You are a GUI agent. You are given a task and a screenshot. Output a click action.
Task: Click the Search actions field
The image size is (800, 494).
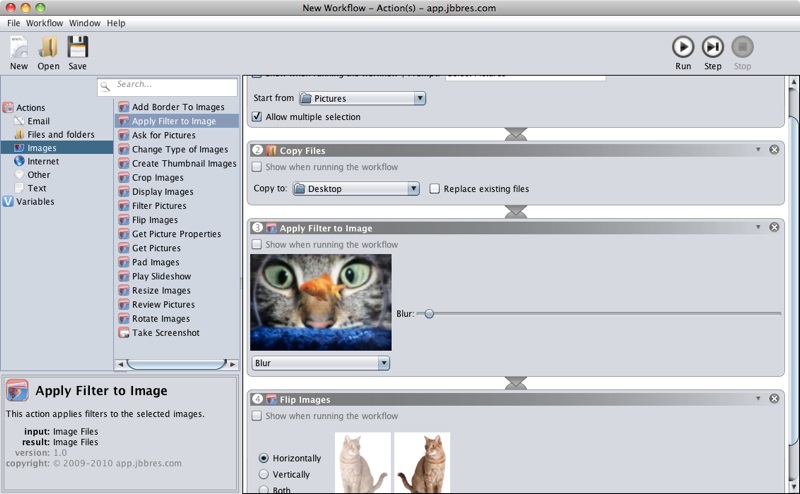[165, 85]
